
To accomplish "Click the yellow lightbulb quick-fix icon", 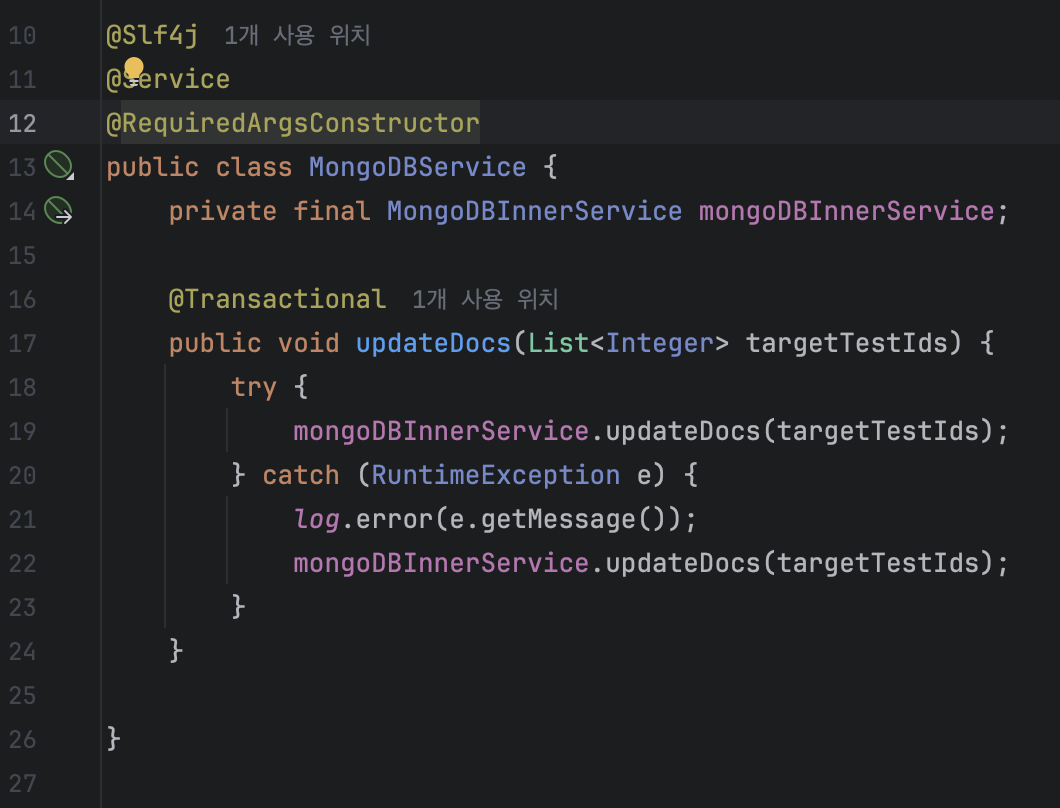I will pos(133,70).
